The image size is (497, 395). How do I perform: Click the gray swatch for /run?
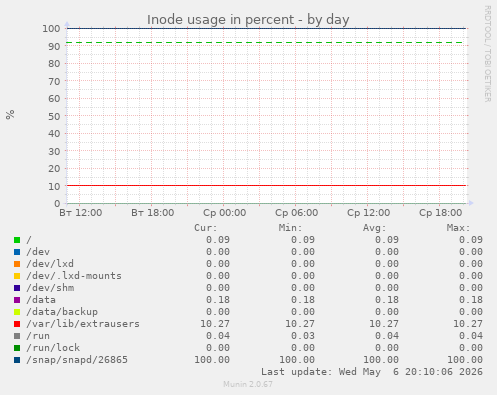pos(17,336)
